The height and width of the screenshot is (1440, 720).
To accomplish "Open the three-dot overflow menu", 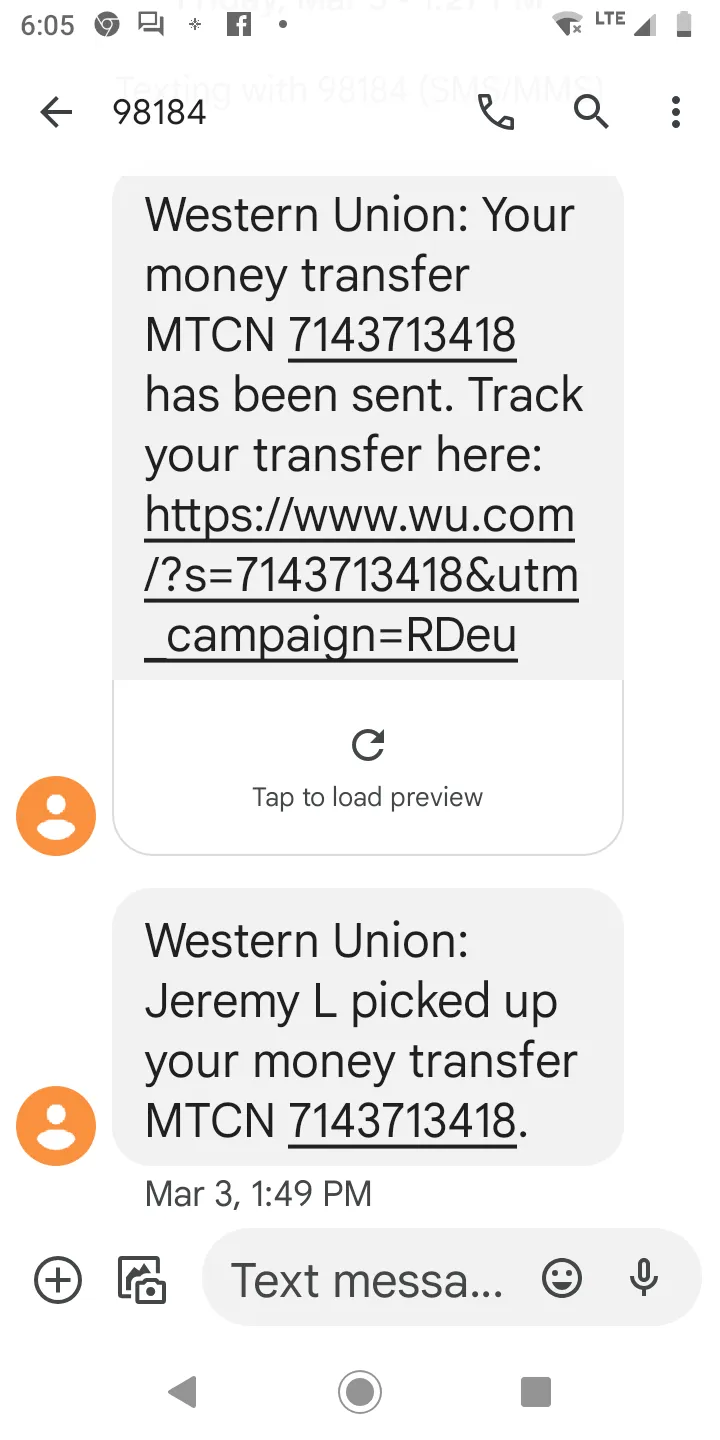I will (676, 112).
